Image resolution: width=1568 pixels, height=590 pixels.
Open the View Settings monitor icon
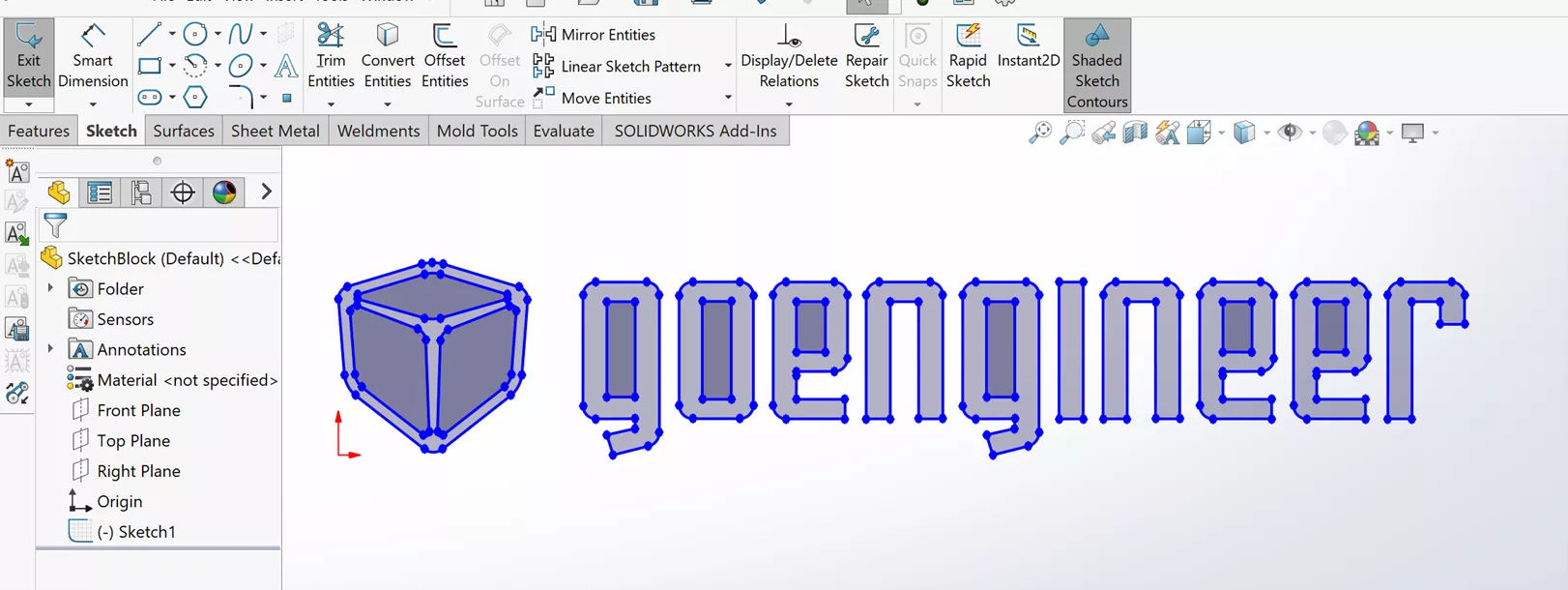click(x=1412, y=133)
